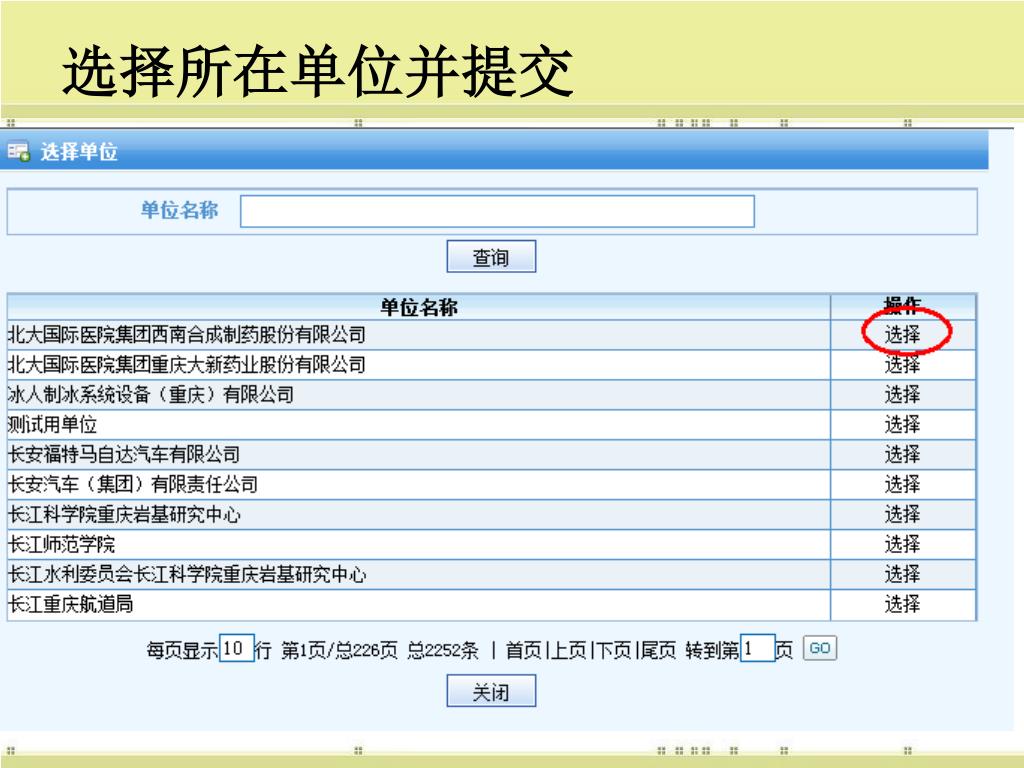Click 选择 in the 长江重庆航道局 row
The image size is (1024, 768).
[903, 604]
